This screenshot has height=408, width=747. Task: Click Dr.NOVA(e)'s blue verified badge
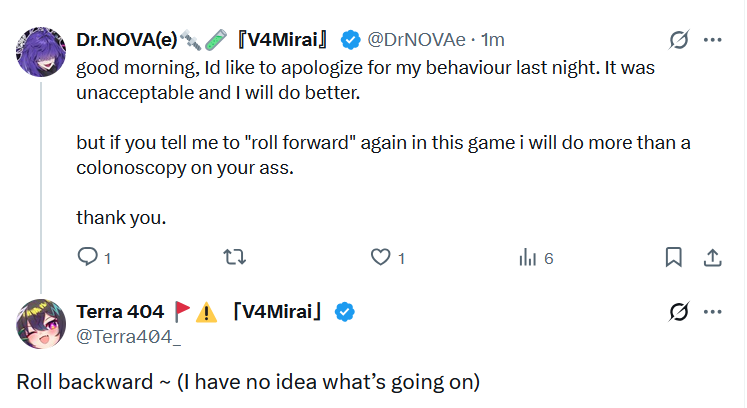[350, 40]
